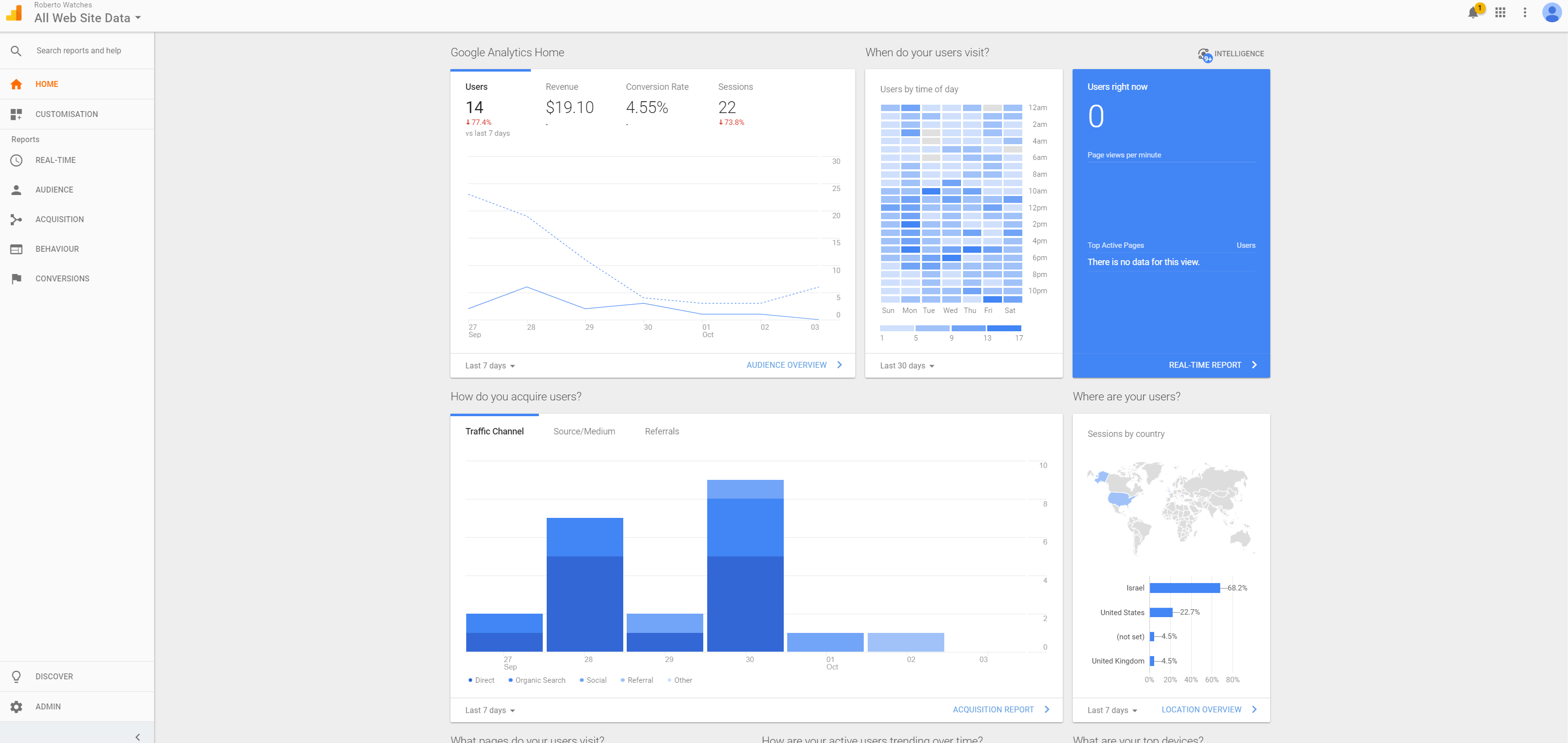This screenshot has width=1568, height=743.
Task: Open the BEHAVIOUR reports section
Action: click(77, 249)
